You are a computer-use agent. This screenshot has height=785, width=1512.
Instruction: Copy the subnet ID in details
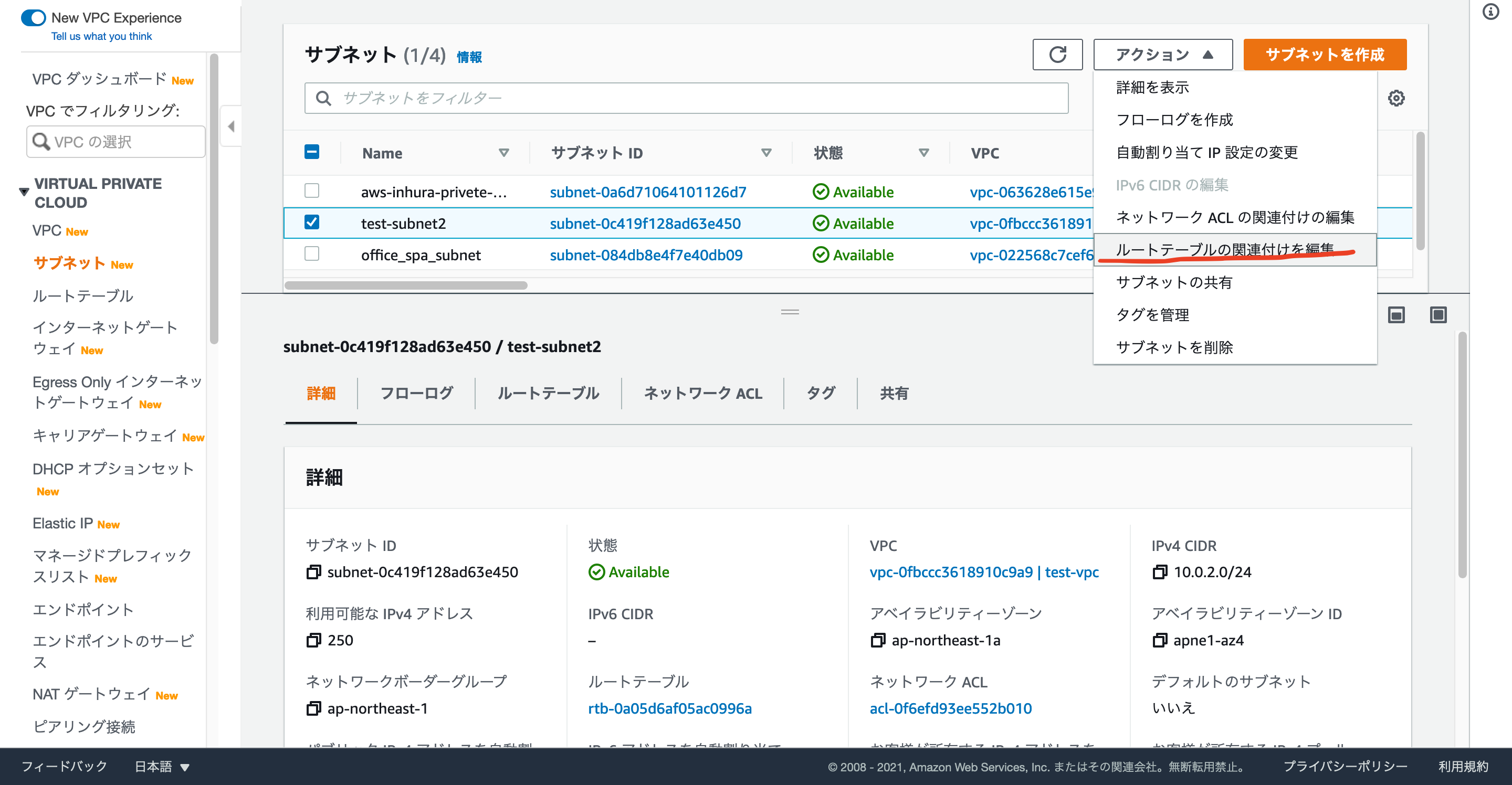(x=313, y=572)
